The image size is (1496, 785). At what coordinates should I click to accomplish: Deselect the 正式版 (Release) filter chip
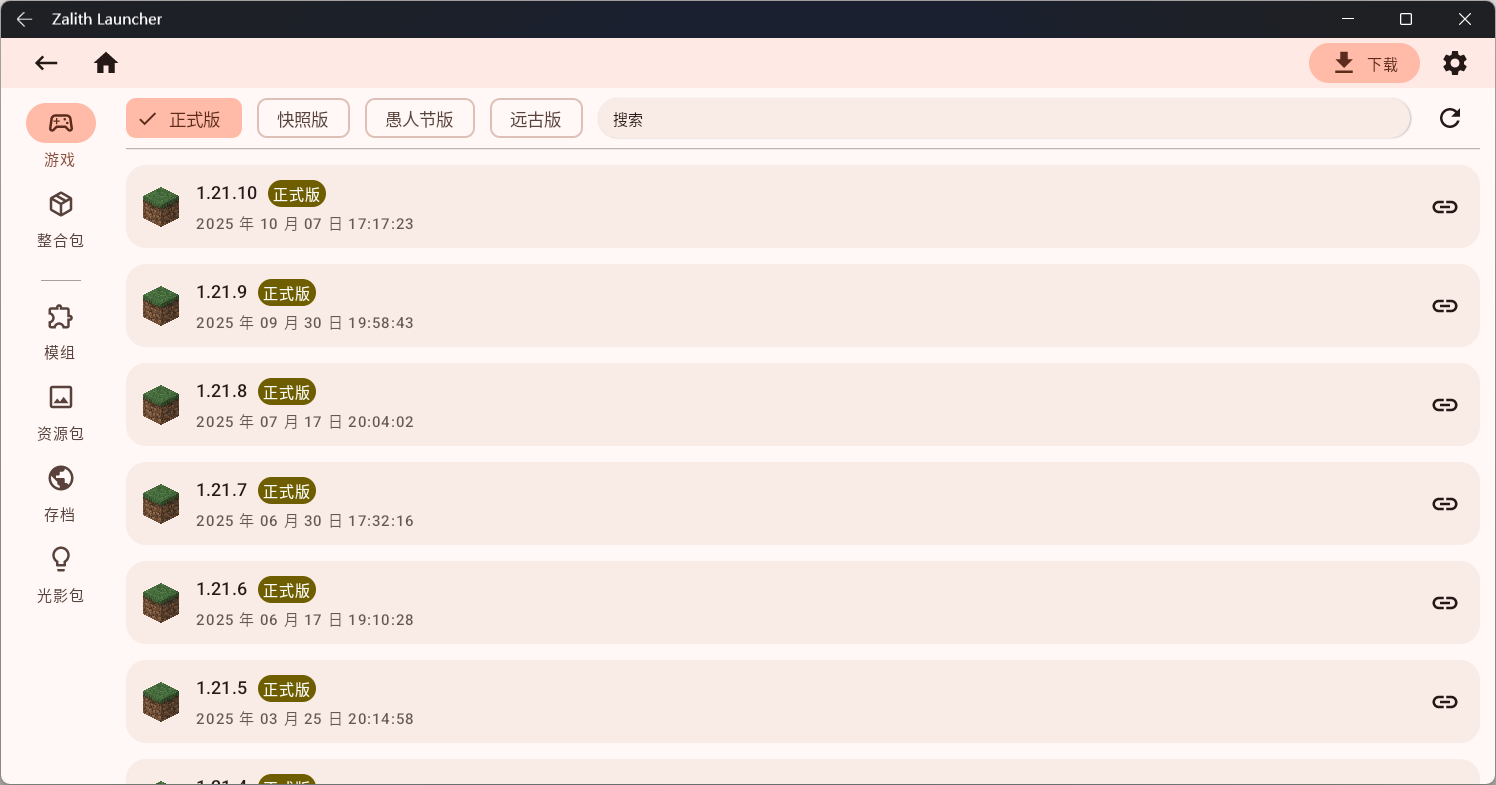tap(183, 118)
